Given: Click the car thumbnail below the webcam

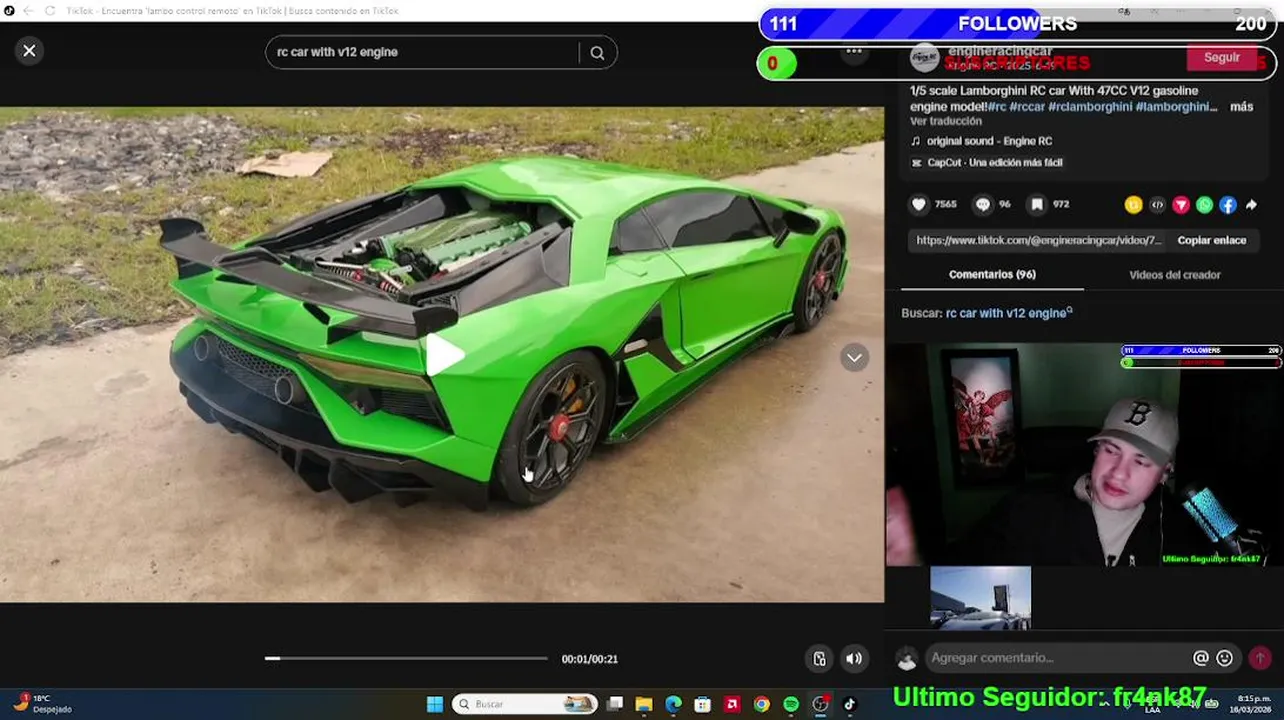Looking at the screenshot, I should [980, 598].
